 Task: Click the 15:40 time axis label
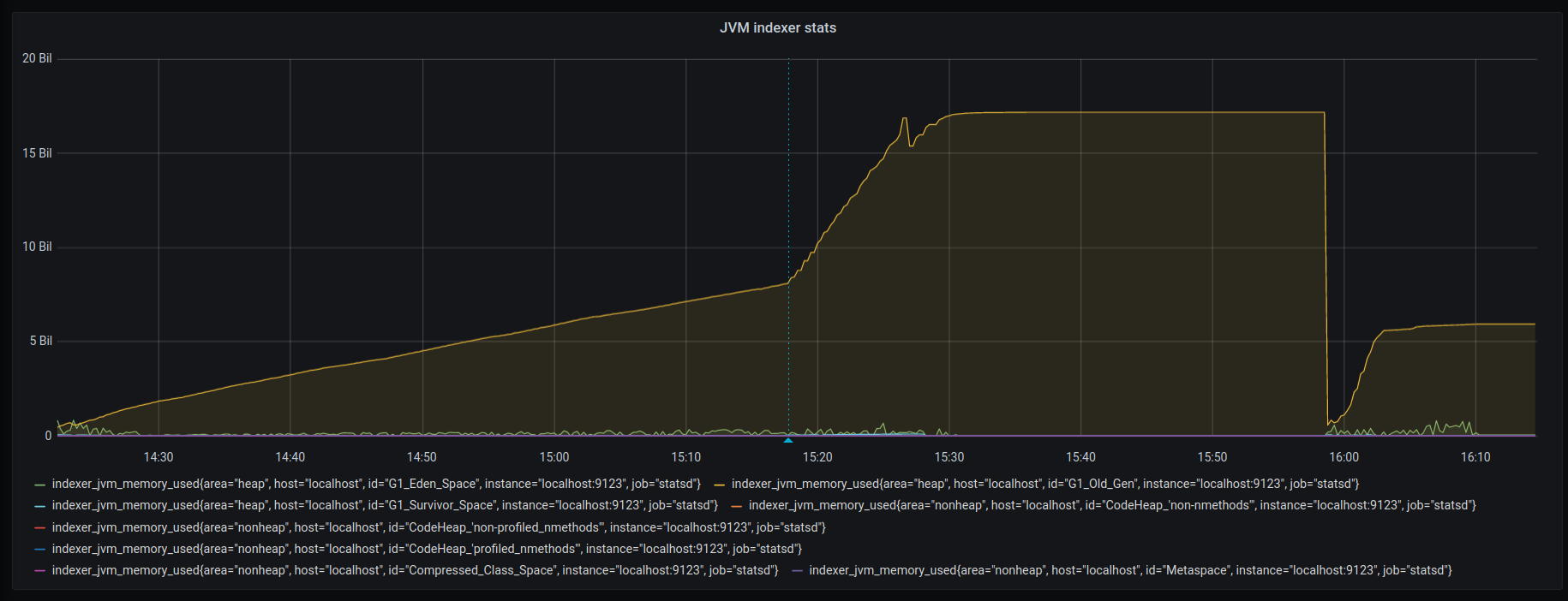(x=1080, y=457)
